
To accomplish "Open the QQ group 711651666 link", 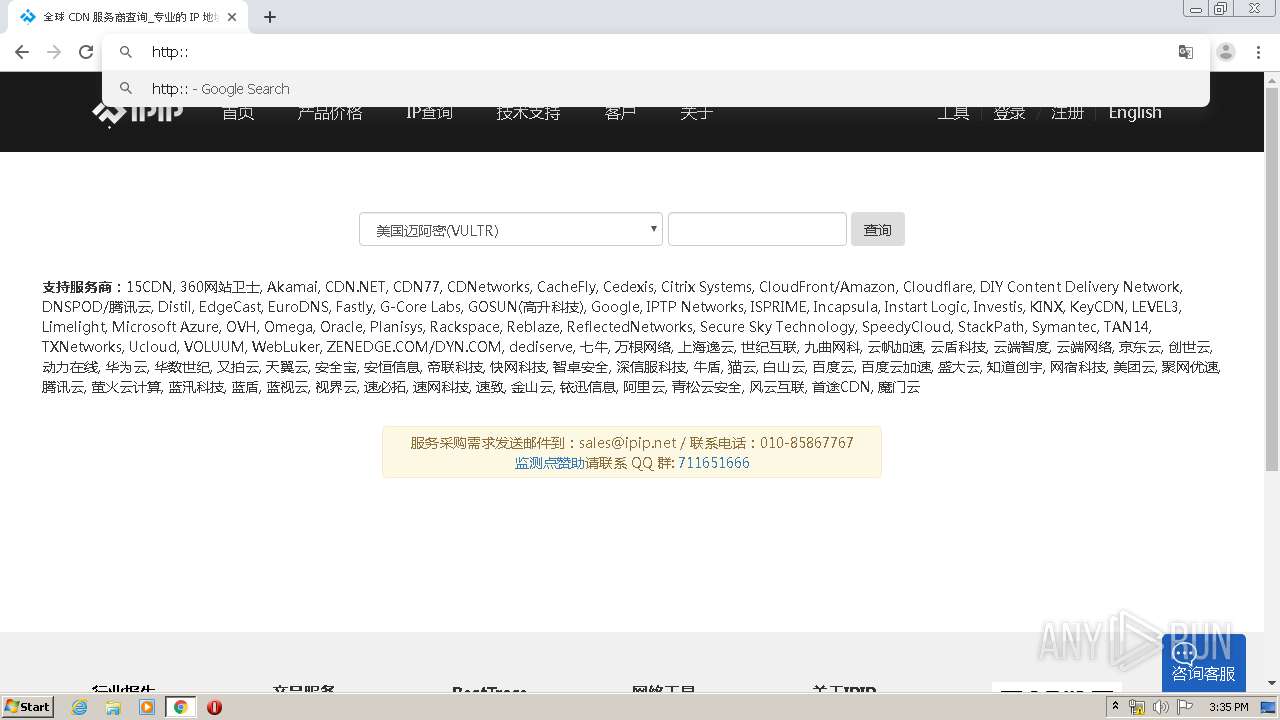I will 714,463.
